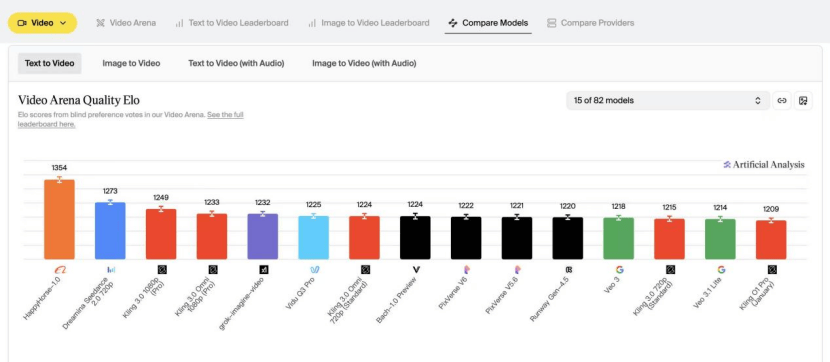Click the Compare Providers server icon
Screen dimensions: 830x362
click(552, 23)
